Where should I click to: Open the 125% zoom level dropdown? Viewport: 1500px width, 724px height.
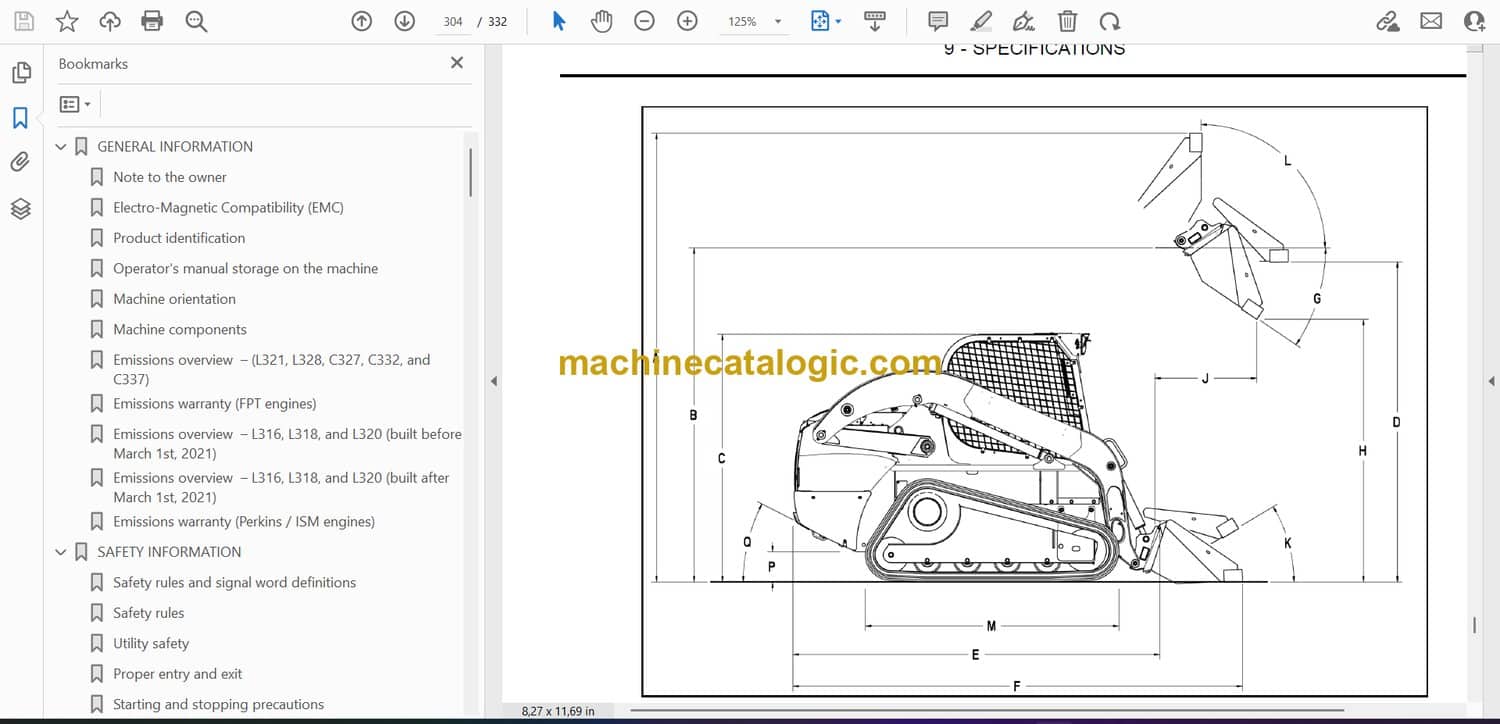[777, 21]
